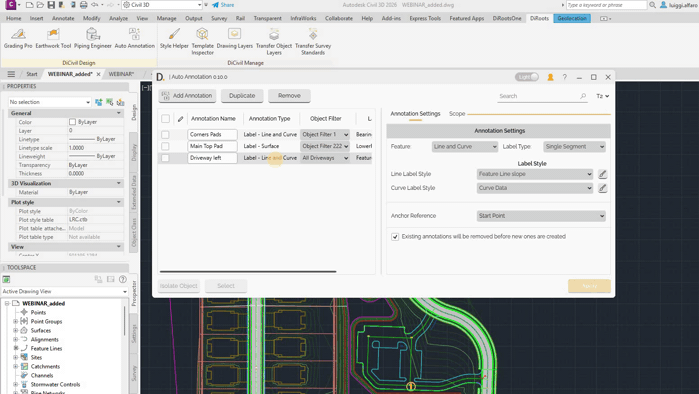The image size is (699, 394).
Task: Open user account icon in Auto Annotation
Action: click(551, 77)
